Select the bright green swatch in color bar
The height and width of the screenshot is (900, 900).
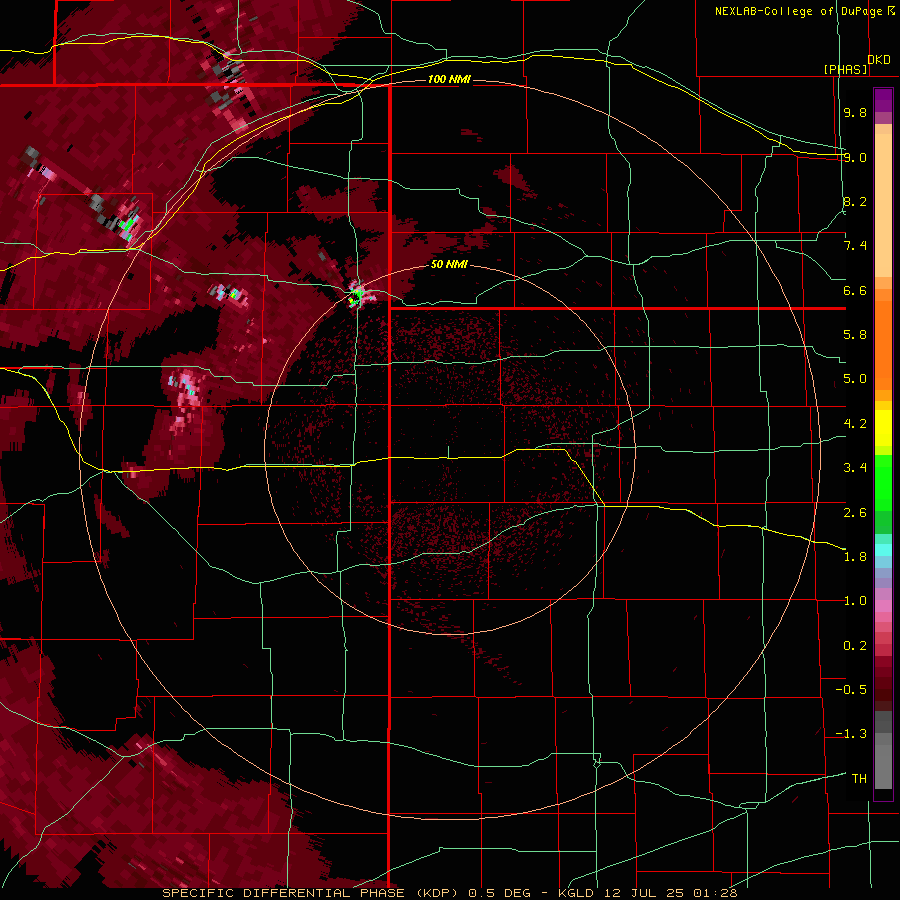(883, 482)
